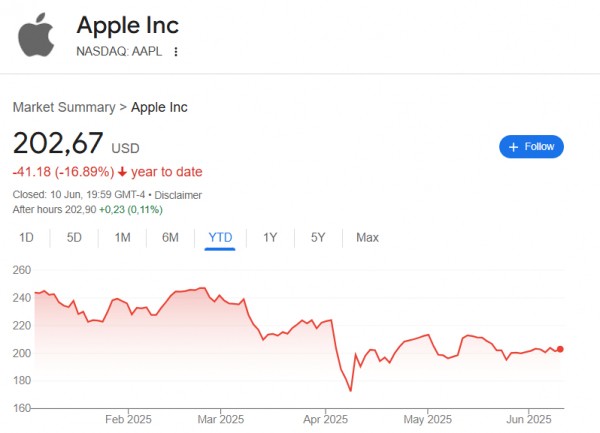
Task: Switch chart to 1D range
Action: click(x=27, y=237)
